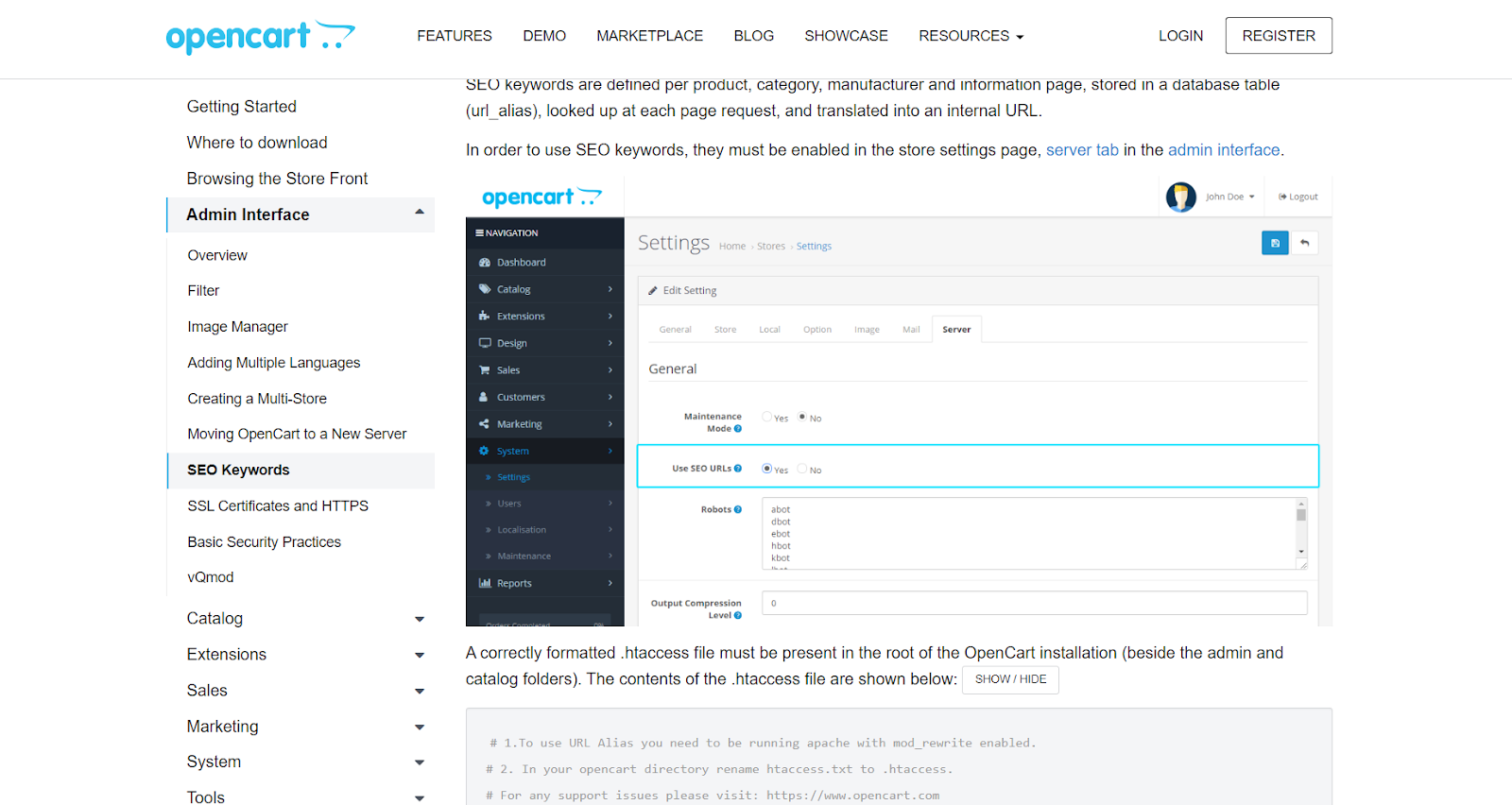The height and width of the screenshot is (805, 1512).
Task: Expand the Sales section arrow
Action: coord(420,692)
